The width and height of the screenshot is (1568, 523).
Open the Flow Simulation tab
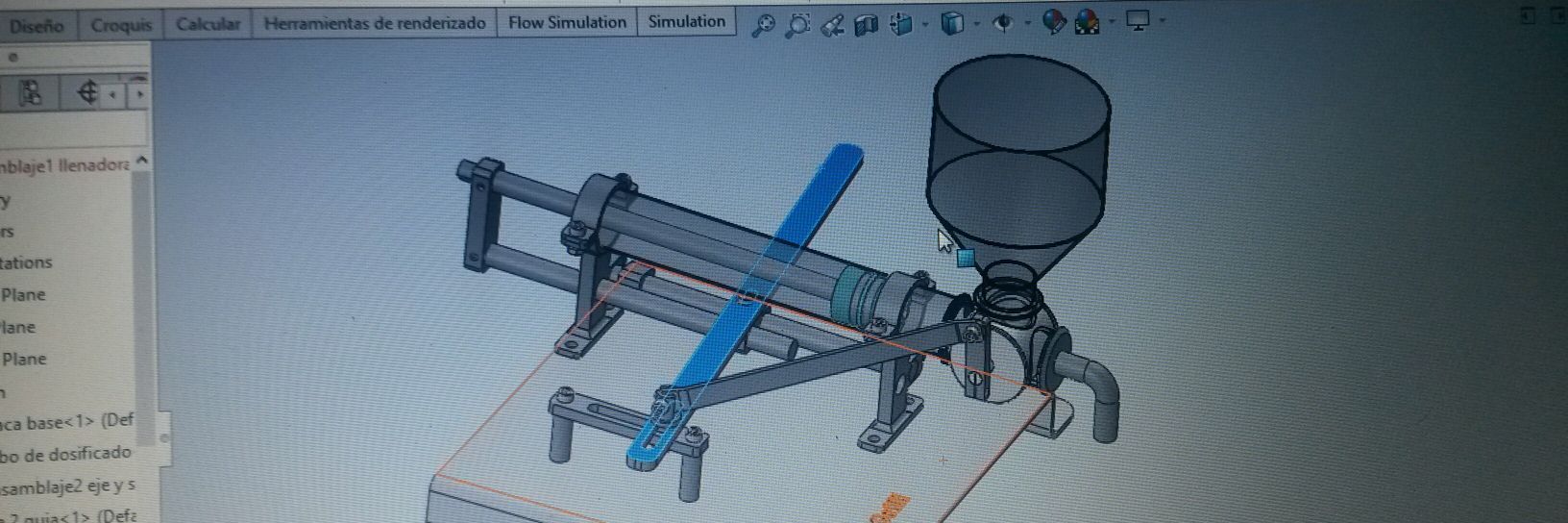567,22
